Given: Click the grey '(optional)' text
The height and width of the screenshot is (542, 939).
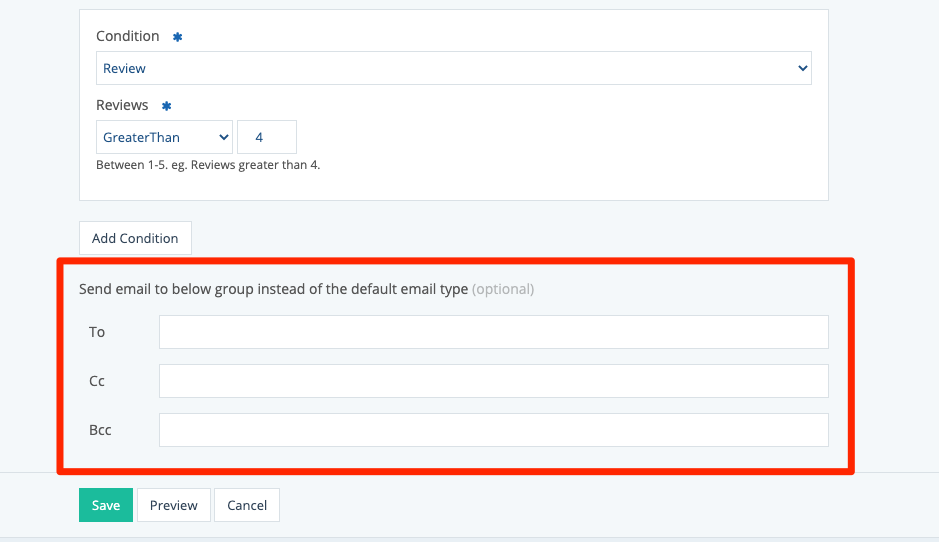Looking at the screenshot, I should tap(503, 289).
